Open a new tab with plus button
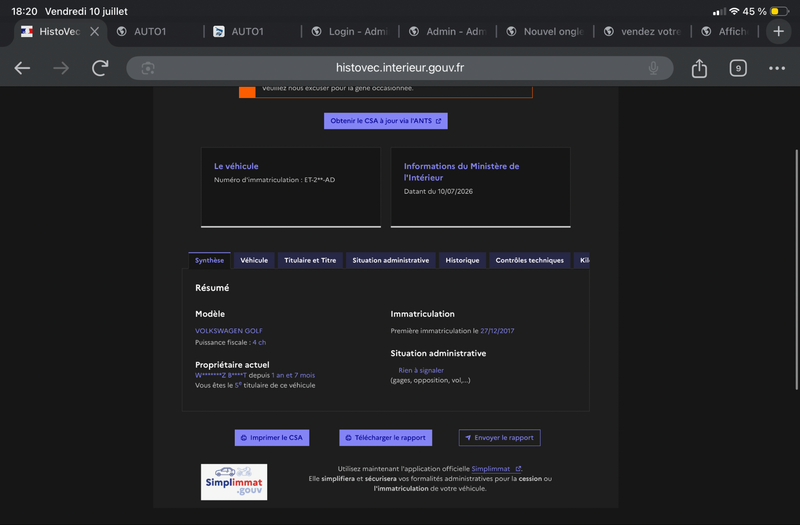The image size is (800, 525). 778,32
